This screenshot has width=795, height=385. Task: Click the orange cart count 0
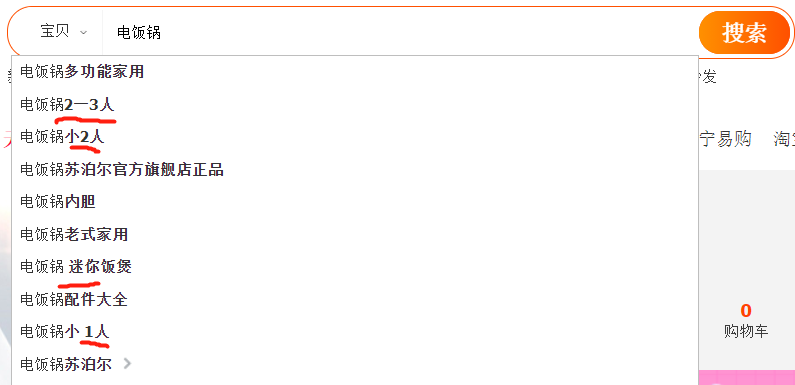click(x=746, y=310)
